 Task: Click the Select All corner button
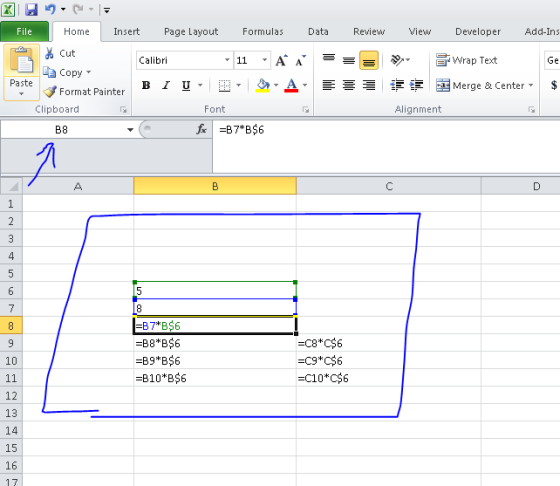[x=11, y=186]
